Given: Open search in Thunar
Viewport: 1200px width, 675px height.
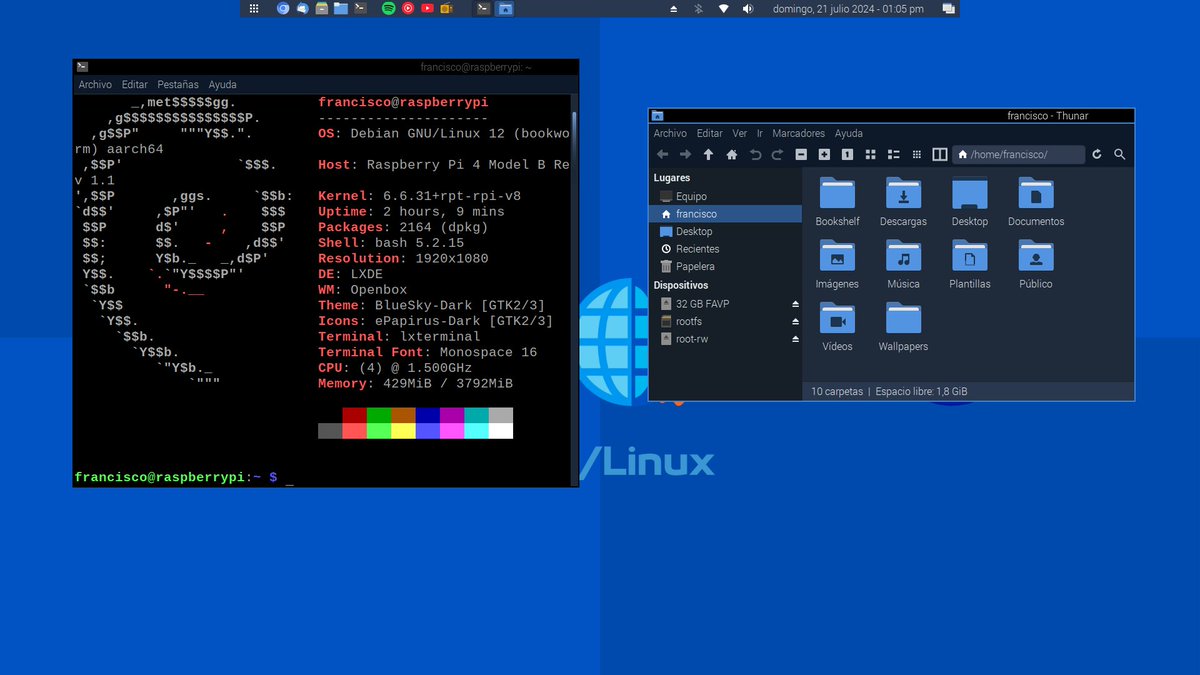Looking at the screenshot, I should tap(1120, 155).
